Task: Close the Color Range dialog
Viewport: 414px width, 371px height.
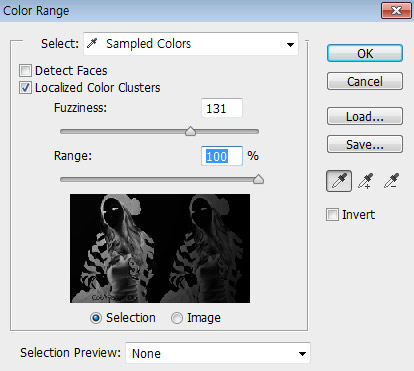Action: pyautogui.click(x=396, y=11)
